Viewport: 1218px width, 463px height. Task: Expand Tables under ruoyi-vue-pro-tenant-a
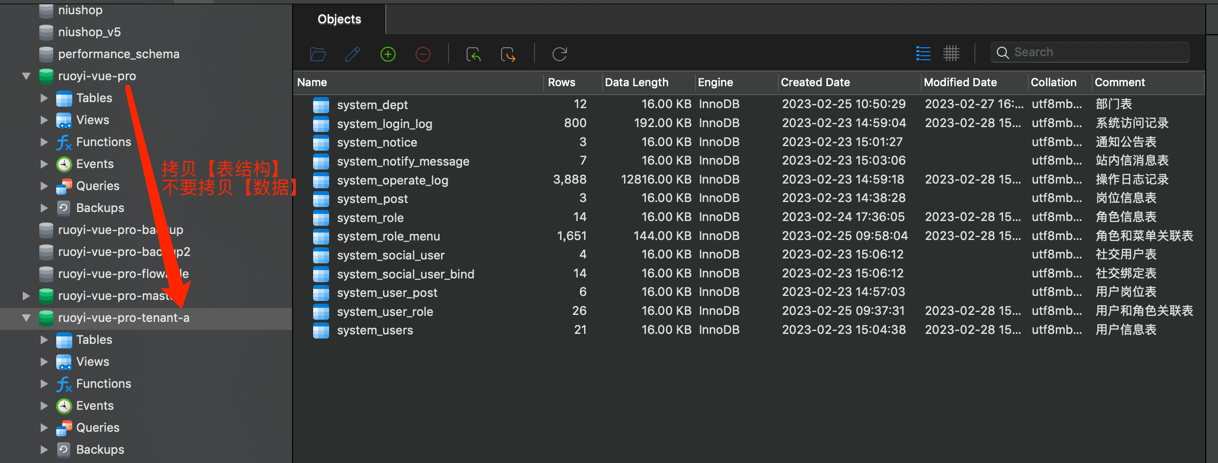point(44,340)
